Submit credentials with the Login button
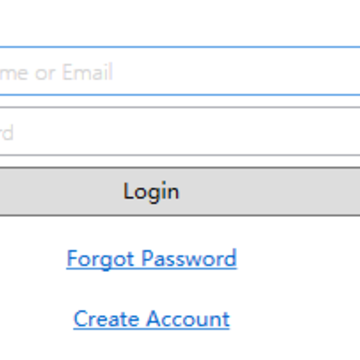Viewport: 360px width, 360px height. point(180,192)
